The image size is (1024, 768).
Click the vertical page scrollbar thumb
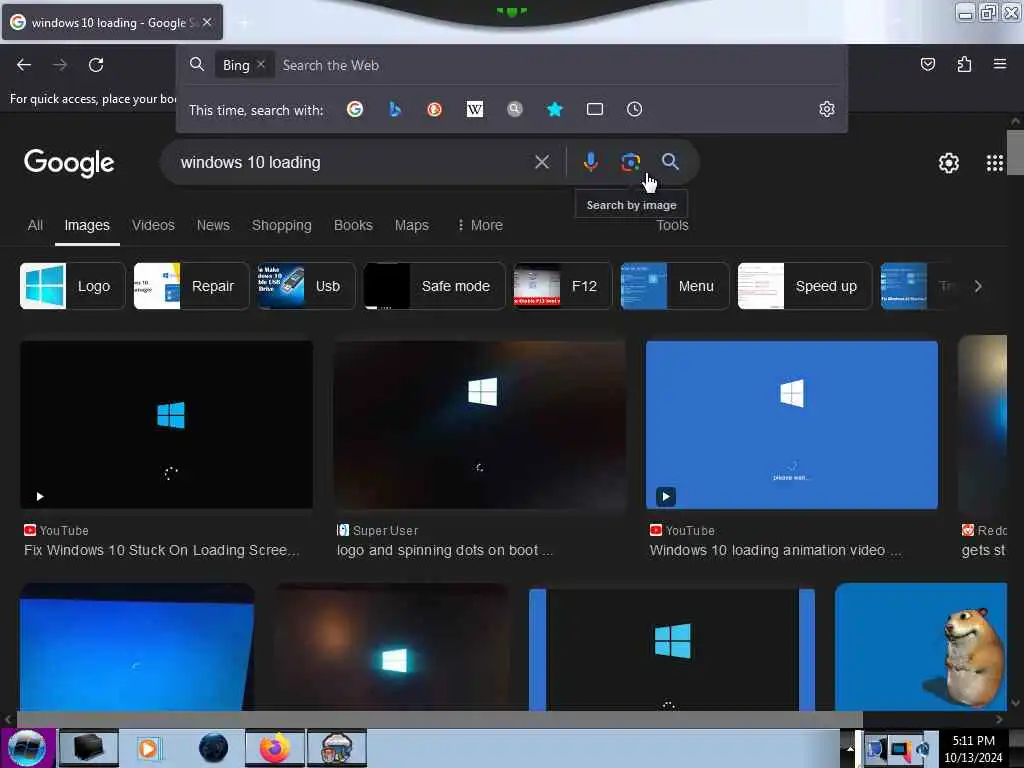click(x=1015, y=152)
